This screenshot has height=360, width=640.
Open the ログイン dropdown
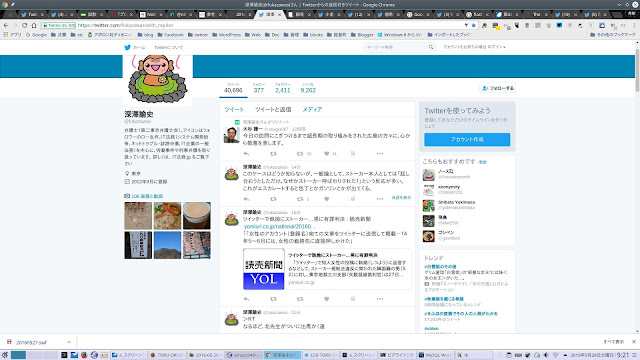click(496, 47)
